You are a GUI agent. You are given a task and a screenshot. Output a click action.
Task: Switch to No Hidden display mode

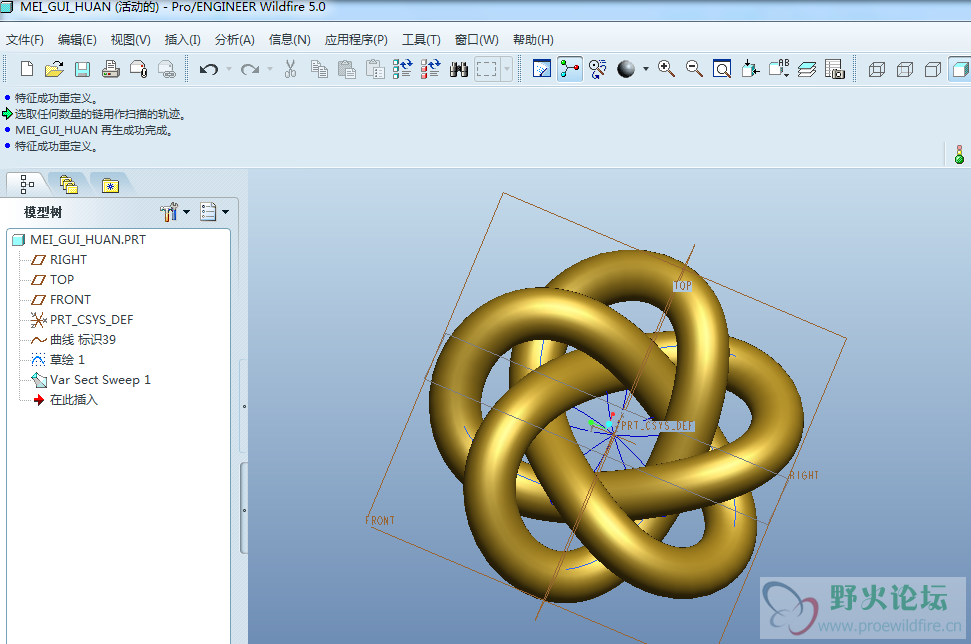[x=933, y=69]
